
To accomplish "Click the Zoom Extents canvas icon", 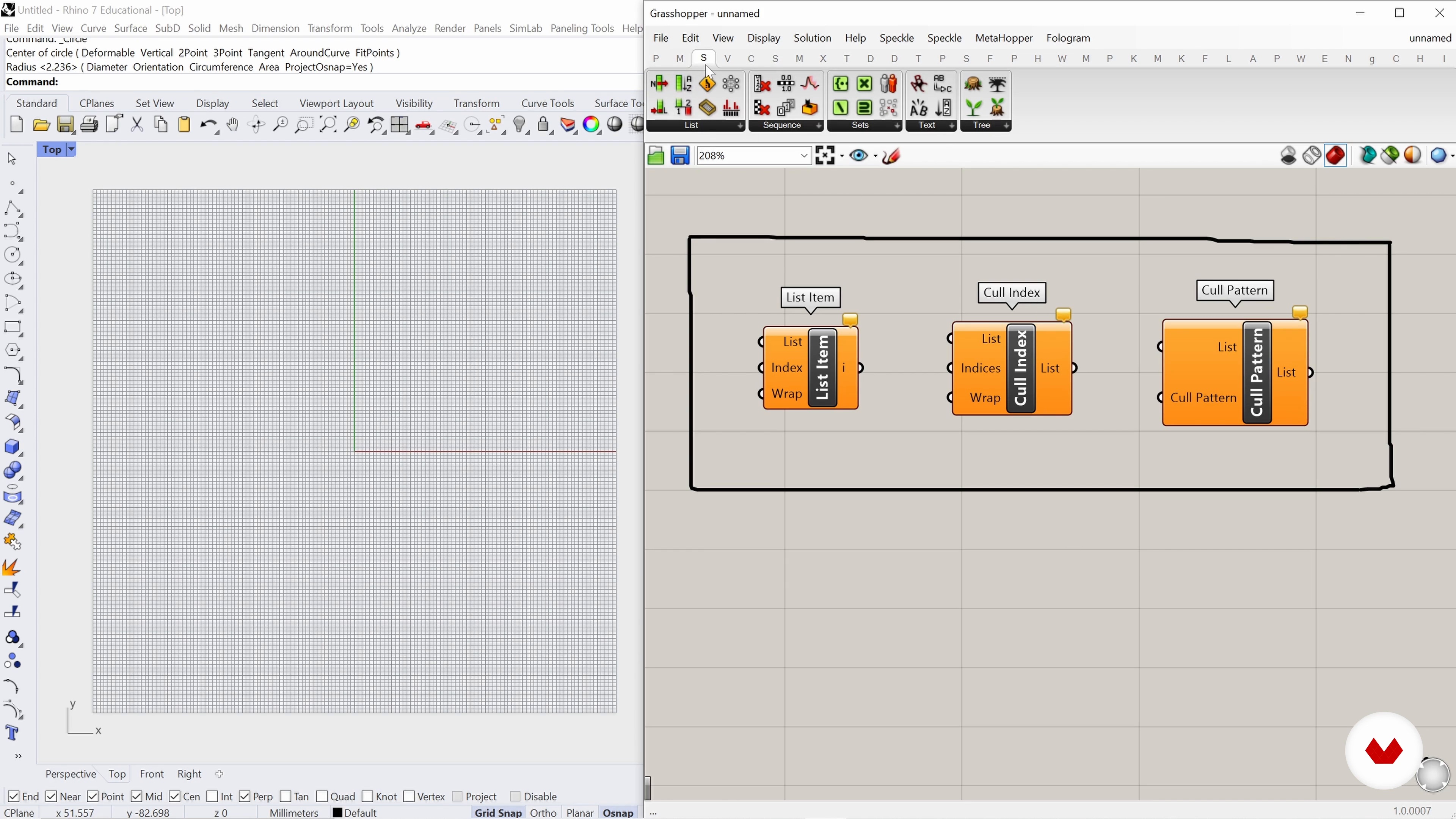I will [x=825, y=155].
